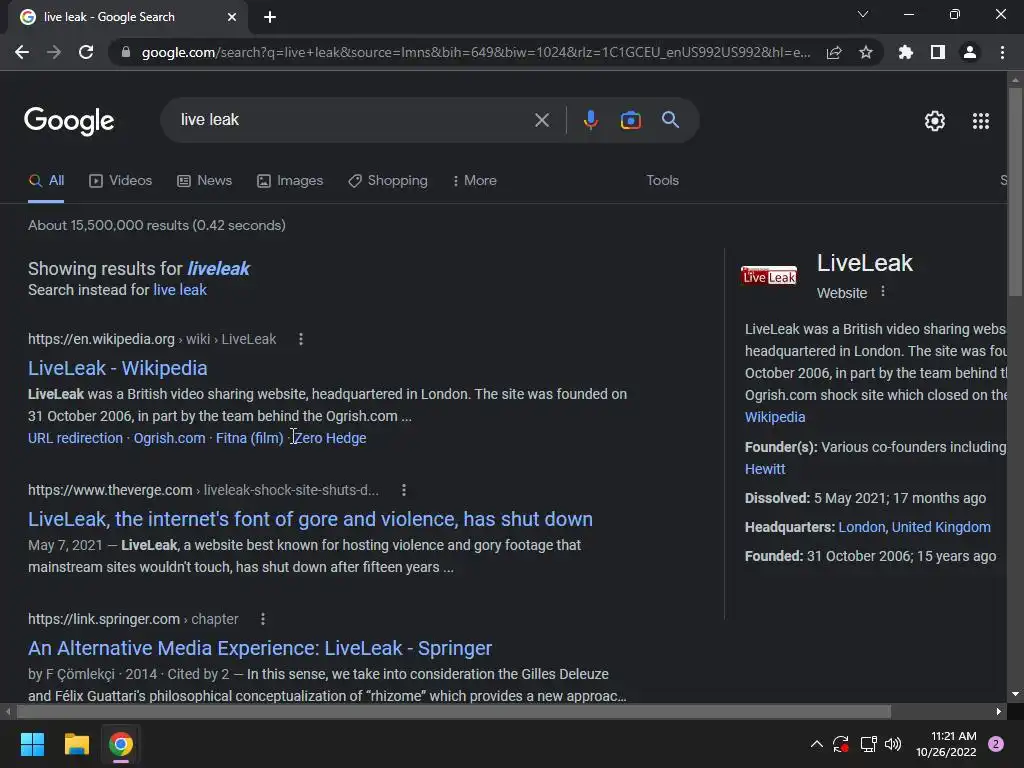Viewport: 1024px width, 768px height.
Task: Open the Wikipedia link in knowledge panel
Action: [775, 417]
